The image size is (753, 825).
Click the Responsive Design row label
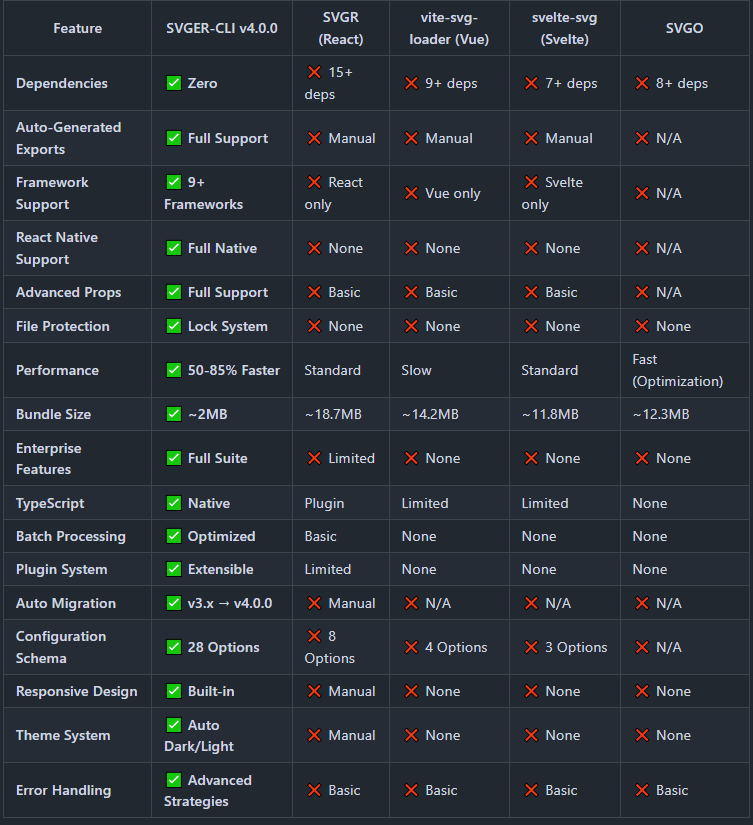[76, 691]
